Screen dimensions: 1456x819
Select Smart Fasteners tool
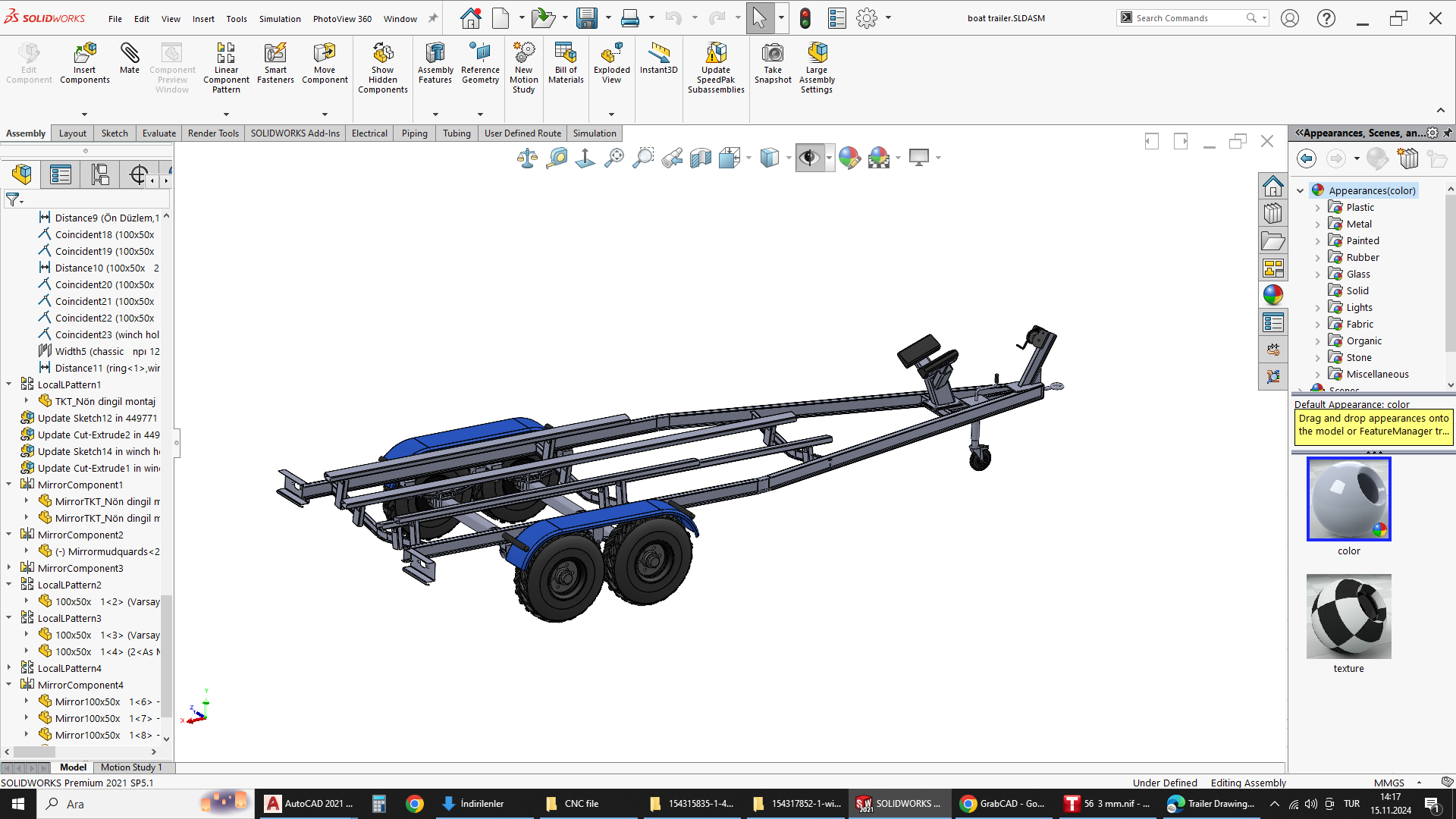pyautogui.click(x=275, y=54)
